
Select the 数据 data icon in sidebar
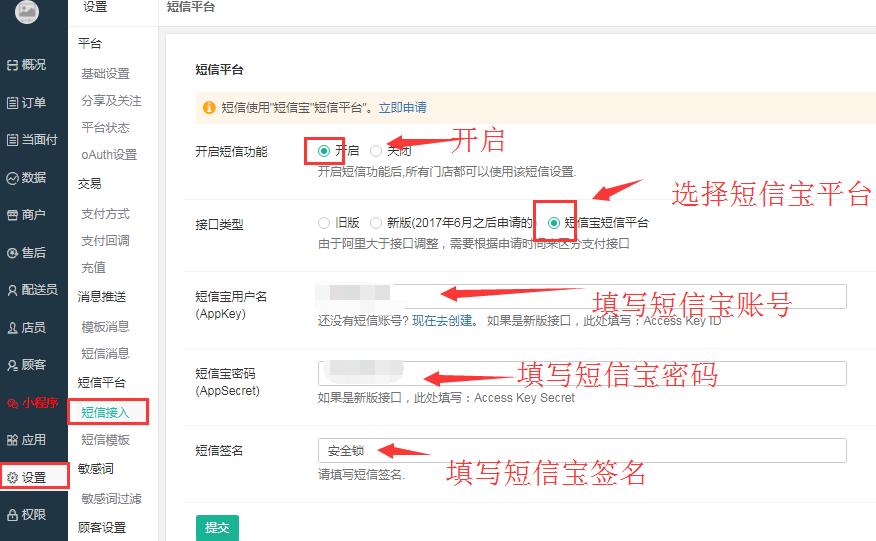pos(13,178)
